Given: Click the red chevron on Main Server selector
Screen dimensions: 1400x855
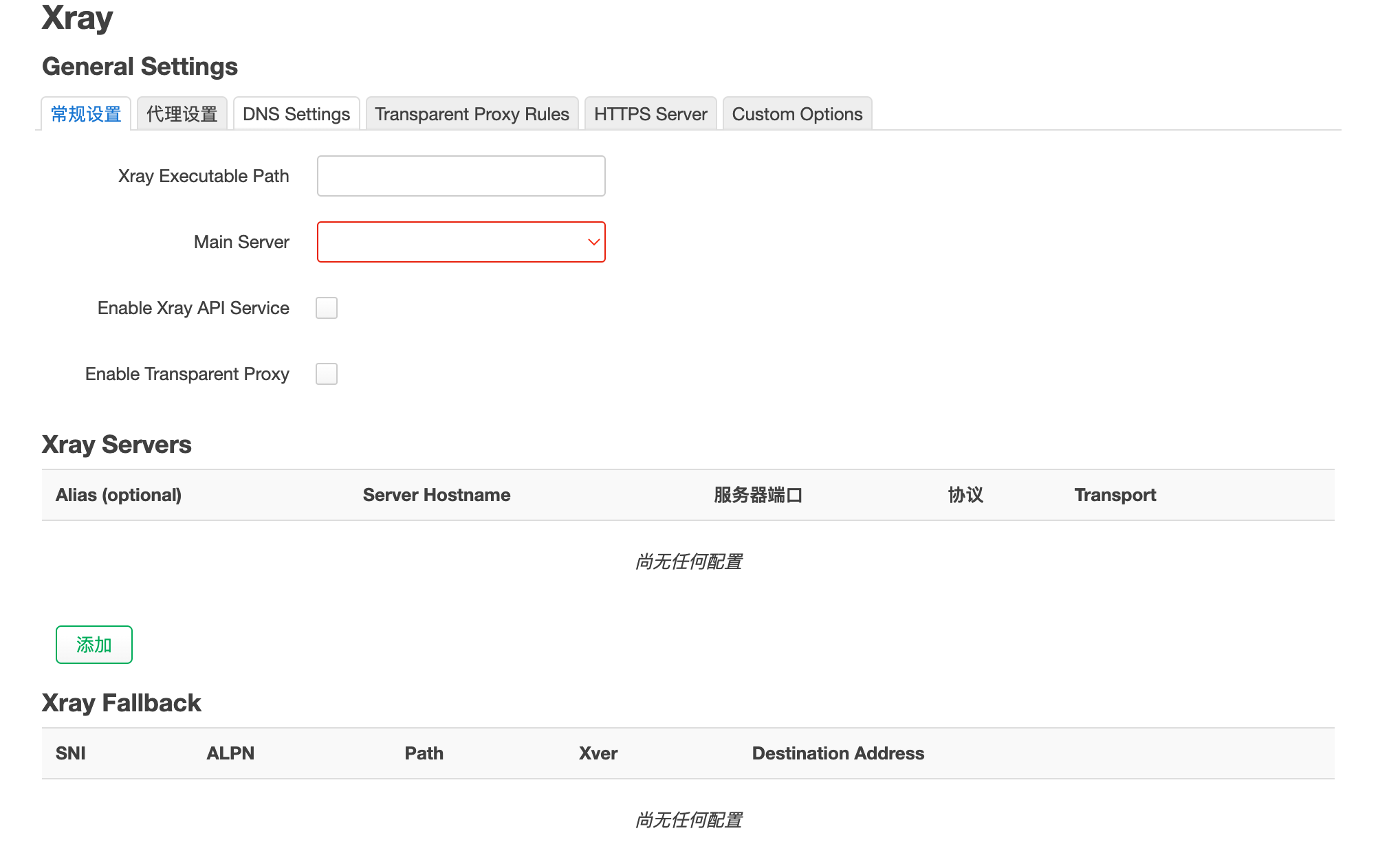Looking at the screenshot, I should coord(593,242).
